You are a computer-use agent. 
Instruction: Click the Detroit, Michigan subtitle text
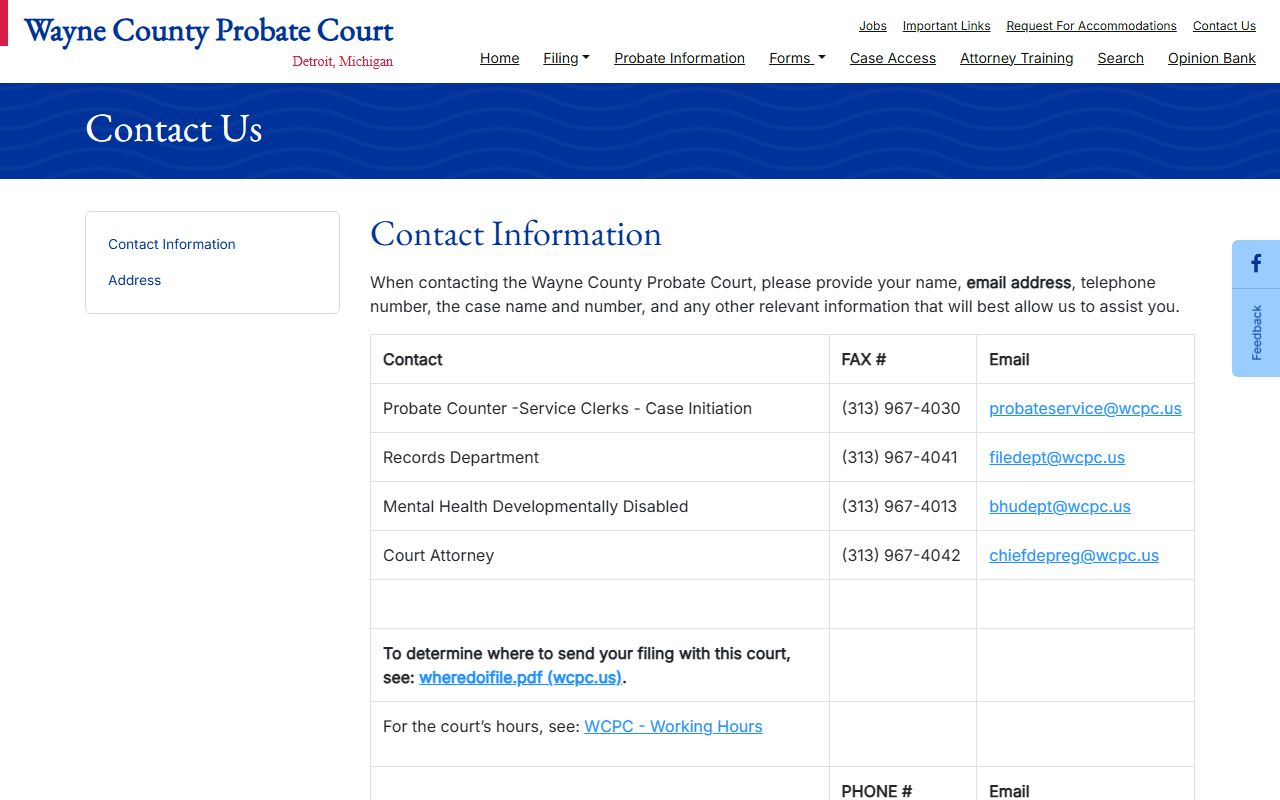343,61
